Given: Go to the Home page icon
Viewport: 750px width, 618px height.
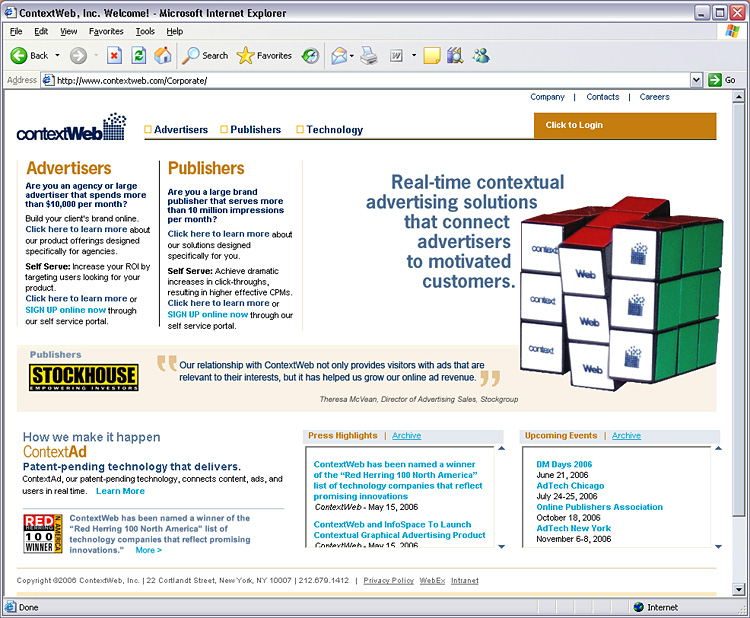Looking at the screenshot, I should coord(163,55).
